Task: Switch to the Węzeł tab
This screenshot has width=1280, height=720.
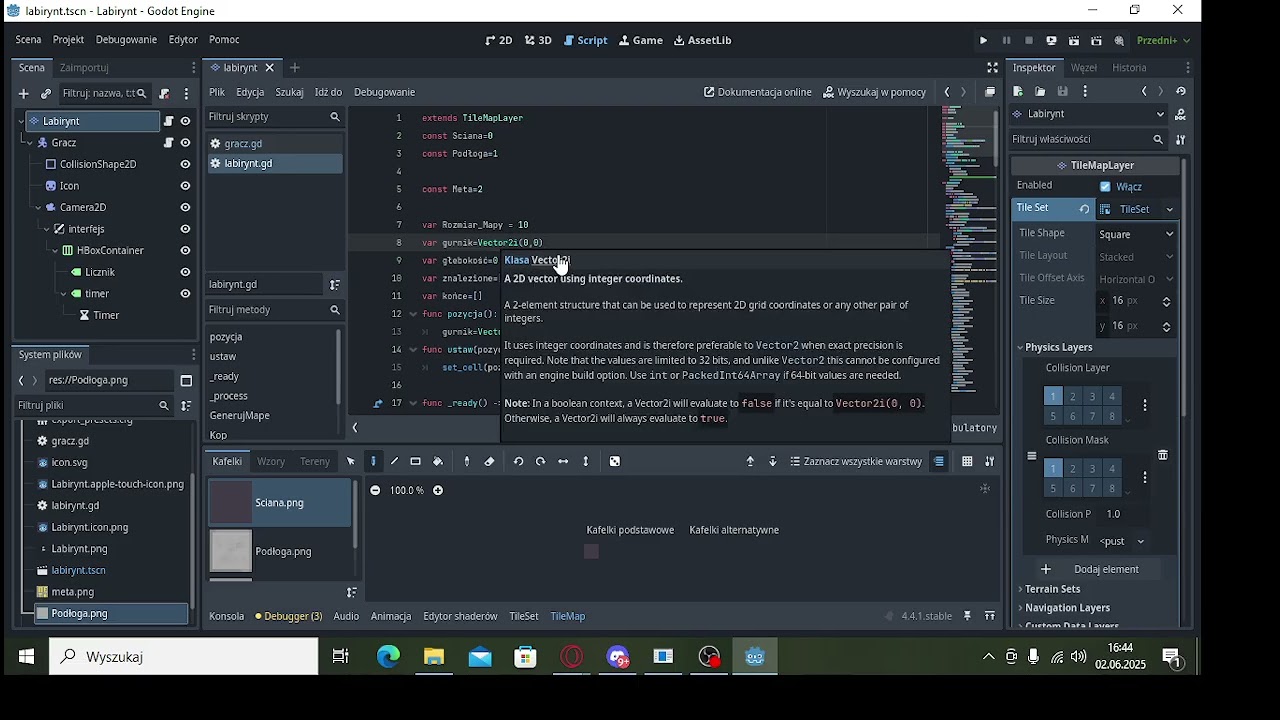Action: 1084,68
